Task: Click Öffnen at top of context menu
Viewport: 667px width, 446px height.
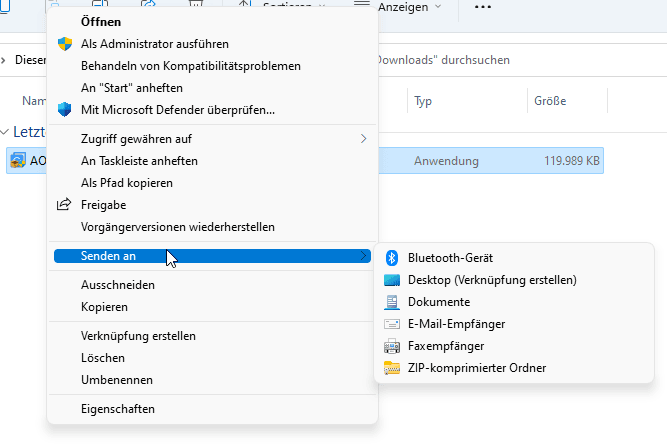Action: pyautogui.click(x=101, y=22)
